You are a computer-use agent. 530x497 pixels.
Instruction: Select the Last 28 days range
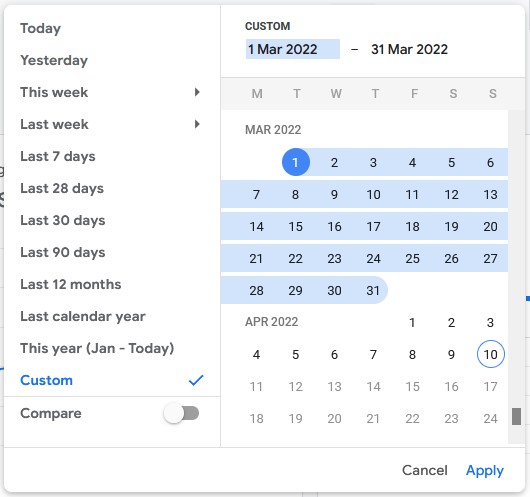coord(62,188)
